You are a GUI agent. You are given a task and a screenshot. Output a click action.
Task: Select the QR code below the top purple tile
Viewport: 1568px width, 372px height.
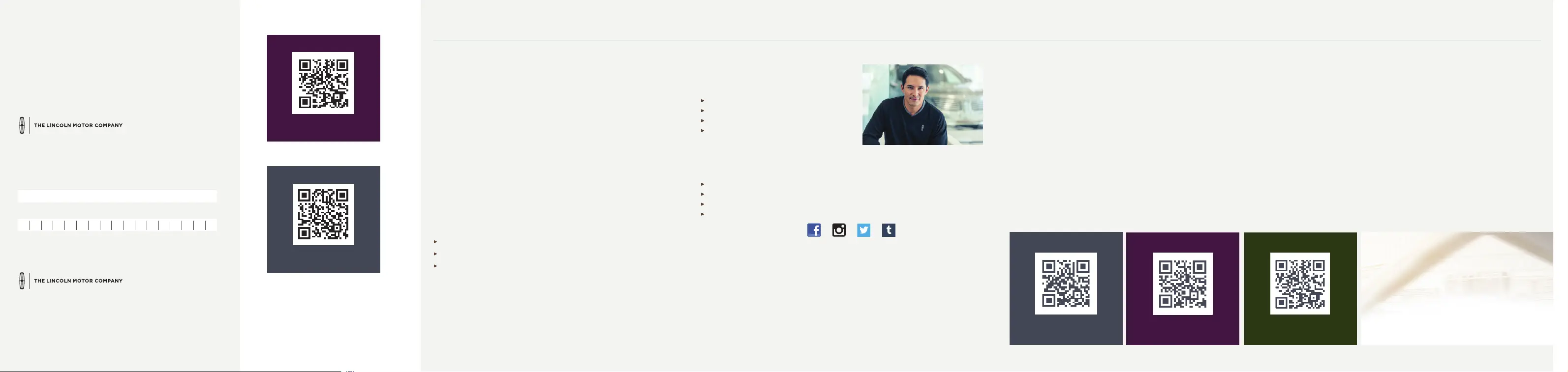click(x=323, y=215)
